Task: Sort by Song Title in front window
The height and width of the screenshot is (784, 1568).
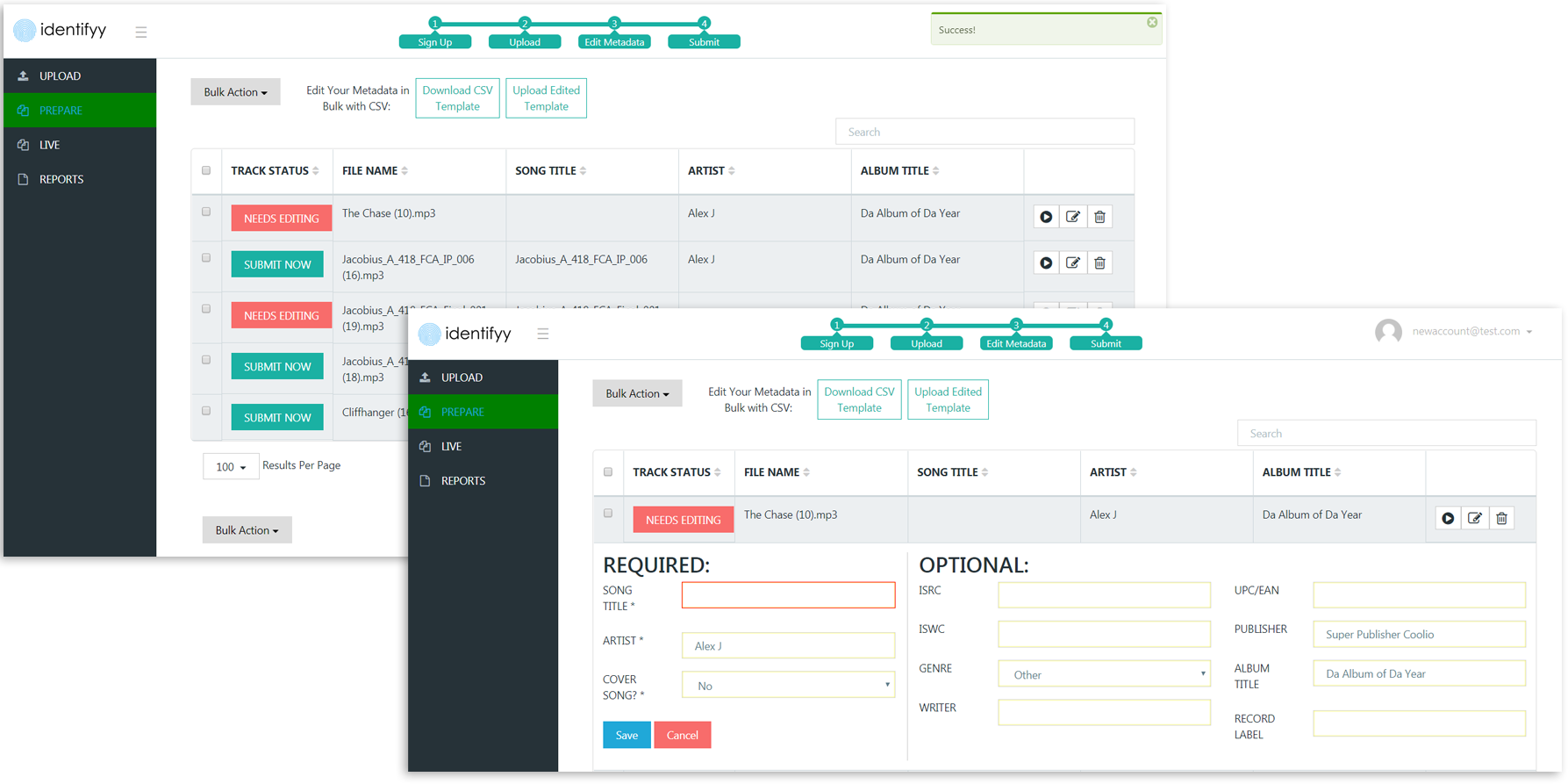Action: (985, 472)
